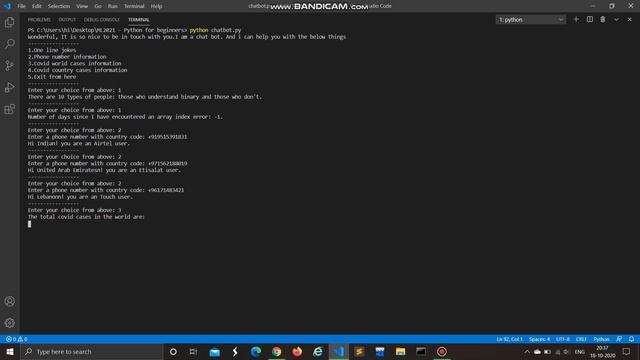Open Google Chrome on taskbar
Viewport: 640px width, 360px height.
(x=276, y=351)
